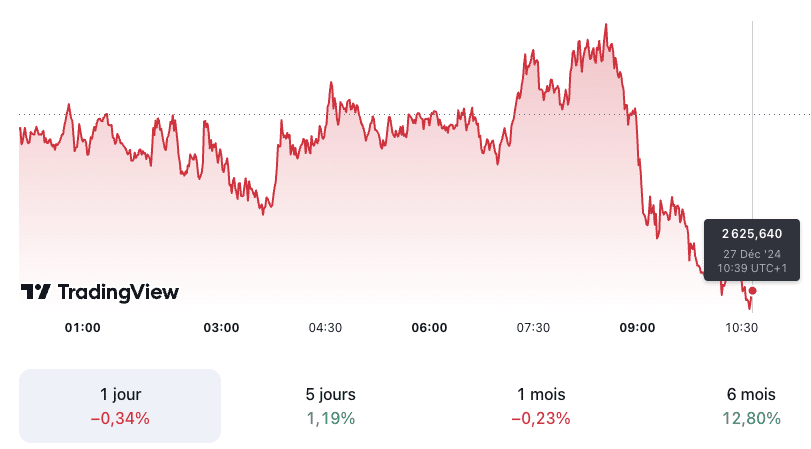Click the 10:30 time axis label
The width and height of the screenshot is (811, 449).
(x=741, y=327)
